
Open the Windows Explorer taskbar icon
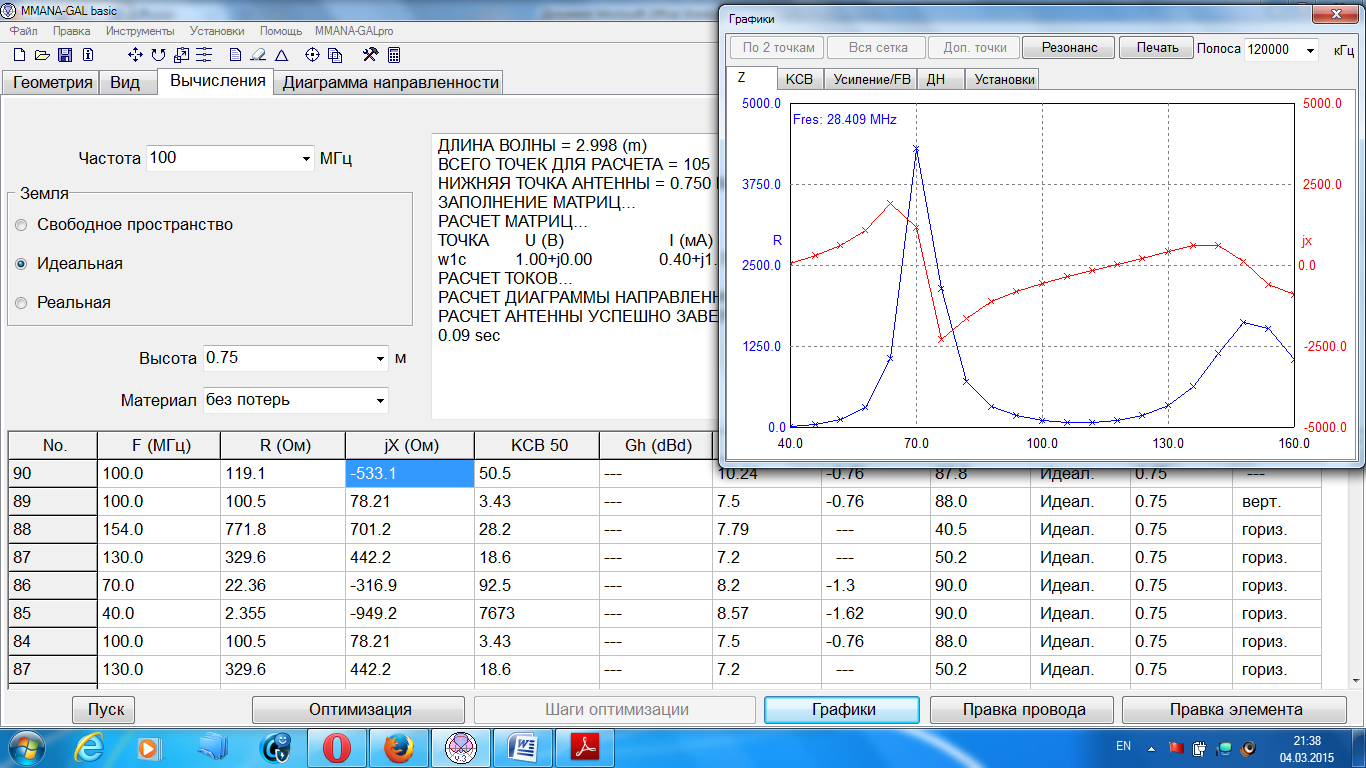213,748
